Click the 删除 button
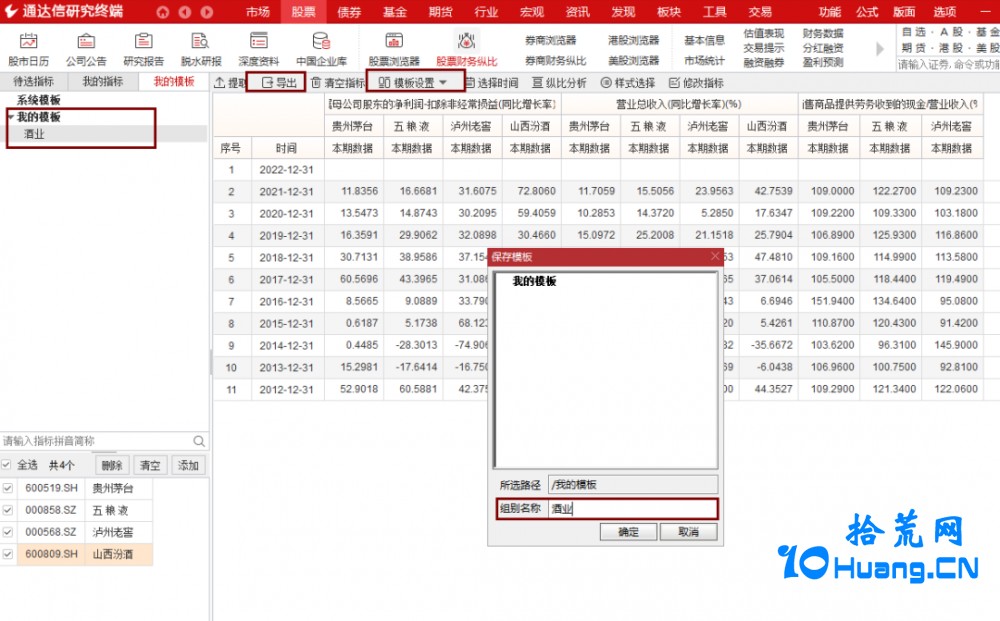This screenshot has height=621, width=1000. (112, 465)
